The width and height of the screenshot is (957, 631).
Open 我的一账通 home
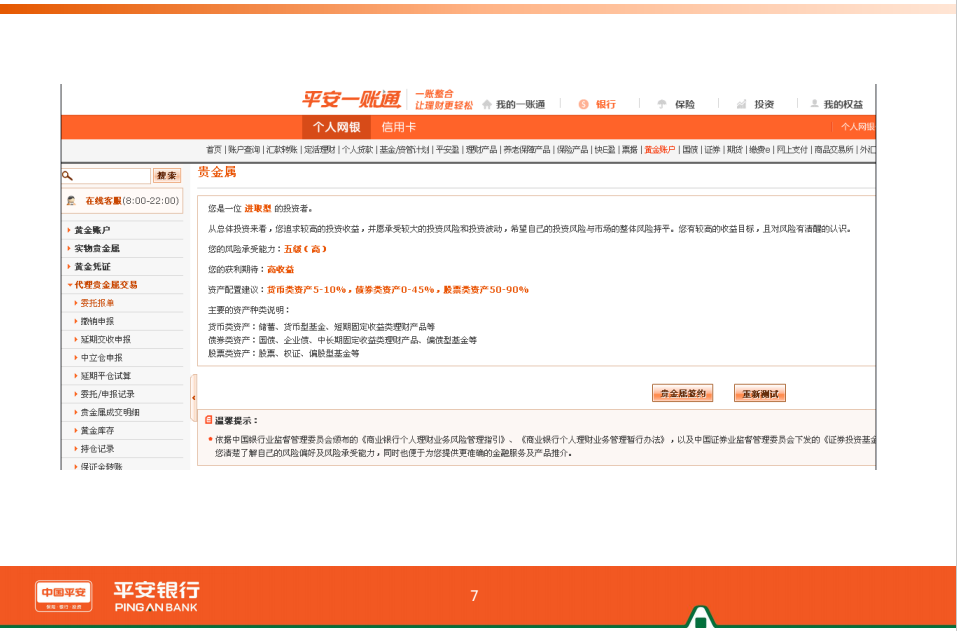[514, 104]
